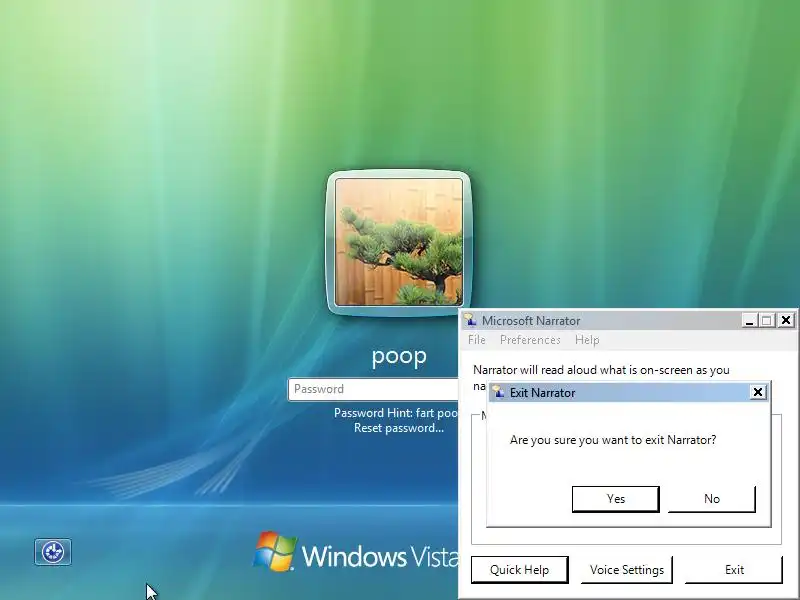Select the poop user account picture

coord(399,242)
